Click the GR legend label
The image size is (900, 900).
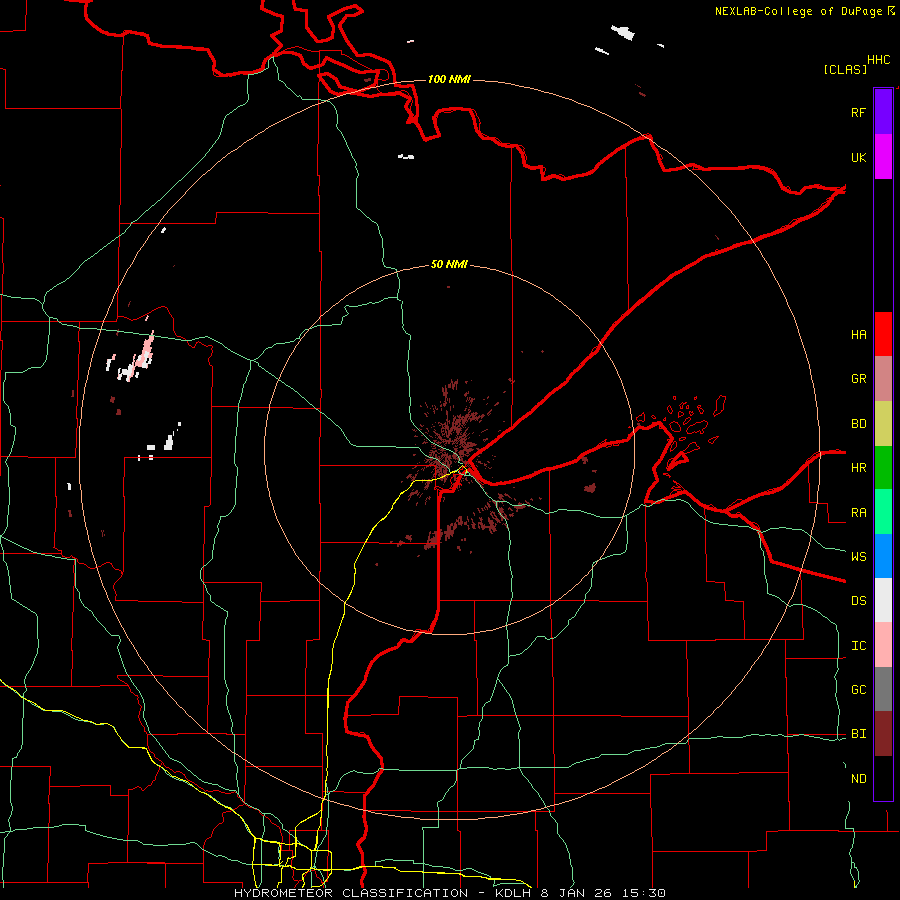pyautogui.click(x=859, y=379)
